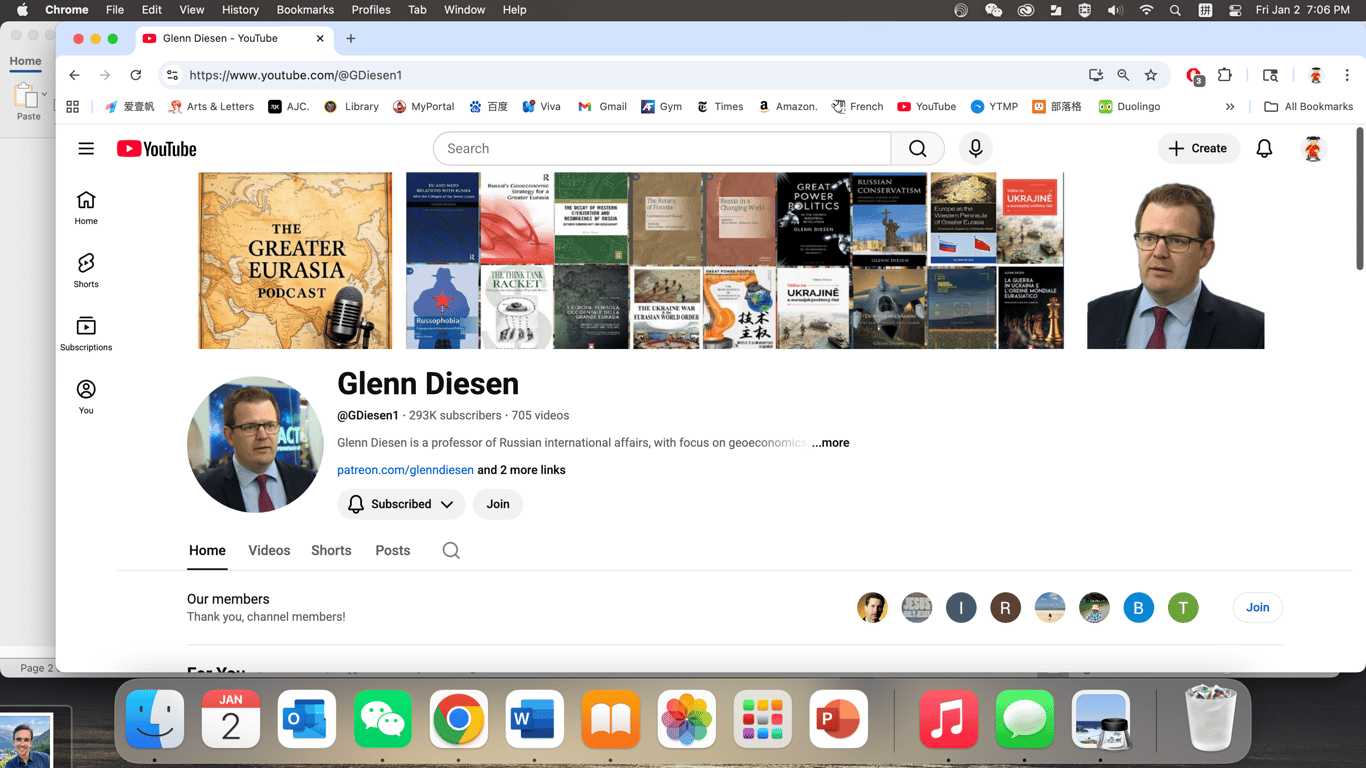View site information icon in the address bar
The height and width of the screenshot is (768, 1366).
point(172,75)
